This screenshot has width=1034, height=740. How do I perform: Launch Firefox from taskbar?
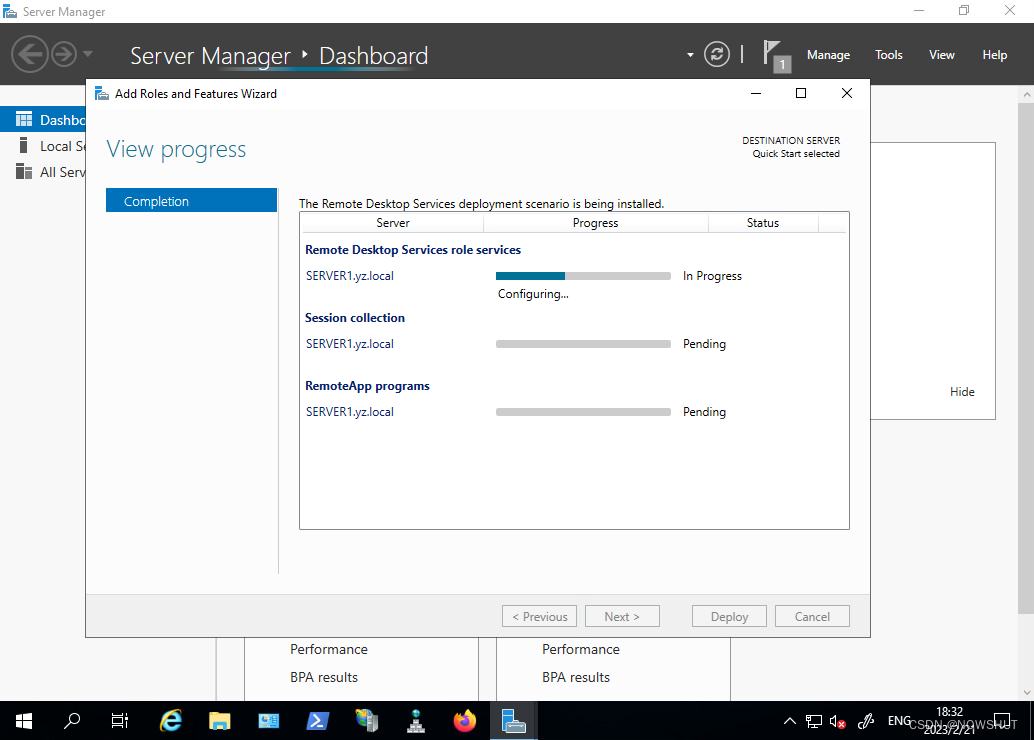(x=465, y=721)
